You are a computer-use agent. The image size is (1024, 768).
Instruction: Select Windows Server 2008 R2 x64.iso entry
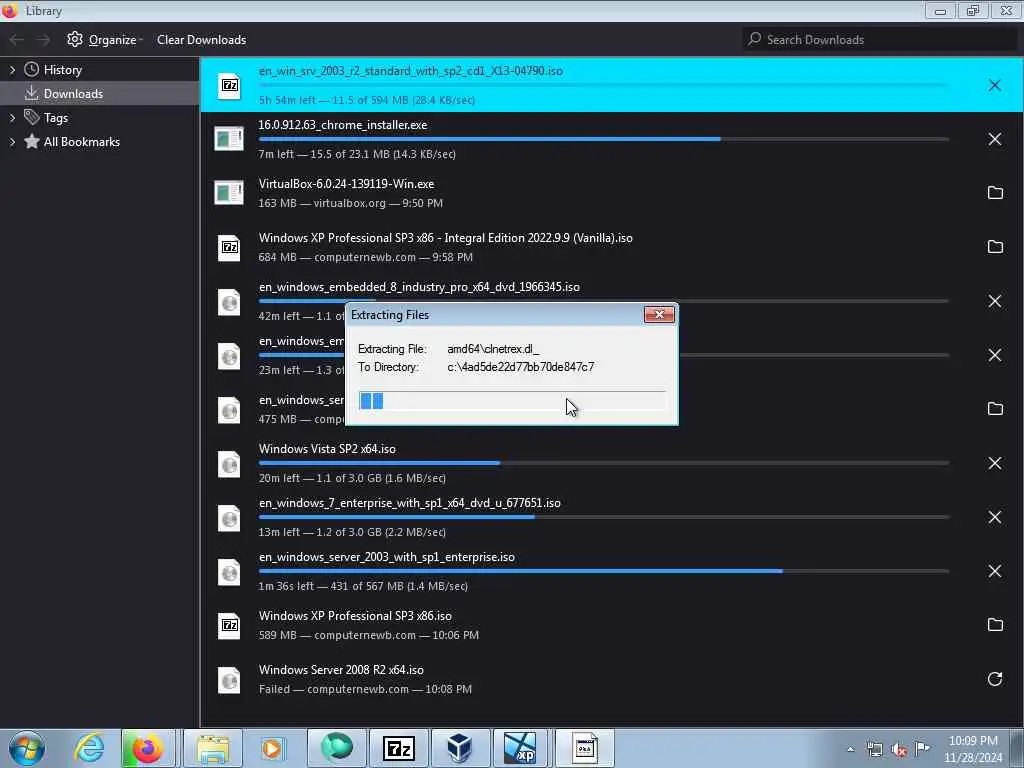[612, 679]
